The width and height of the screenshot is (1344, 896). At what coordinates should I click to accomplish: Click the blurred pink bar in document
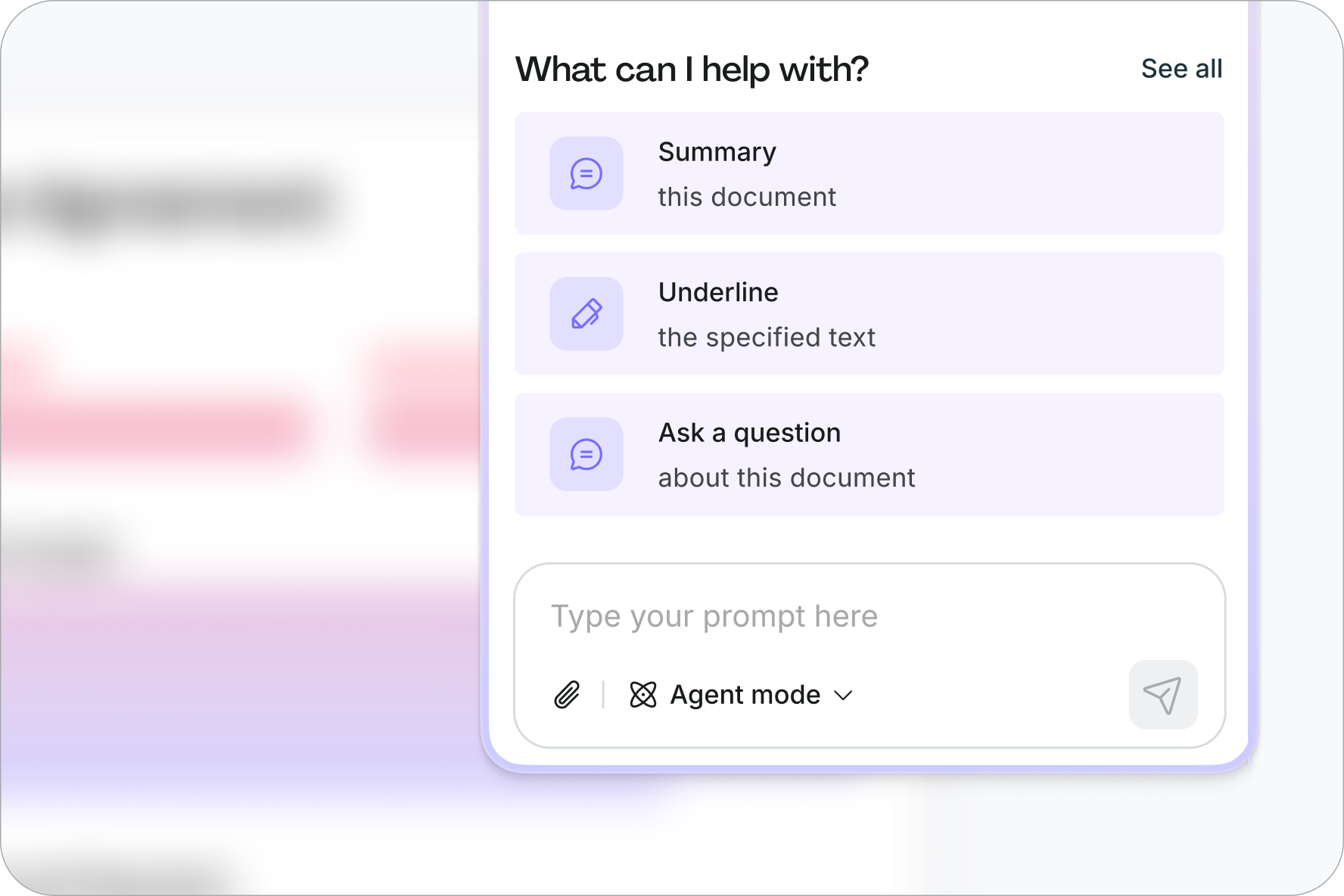coord(159,430)
